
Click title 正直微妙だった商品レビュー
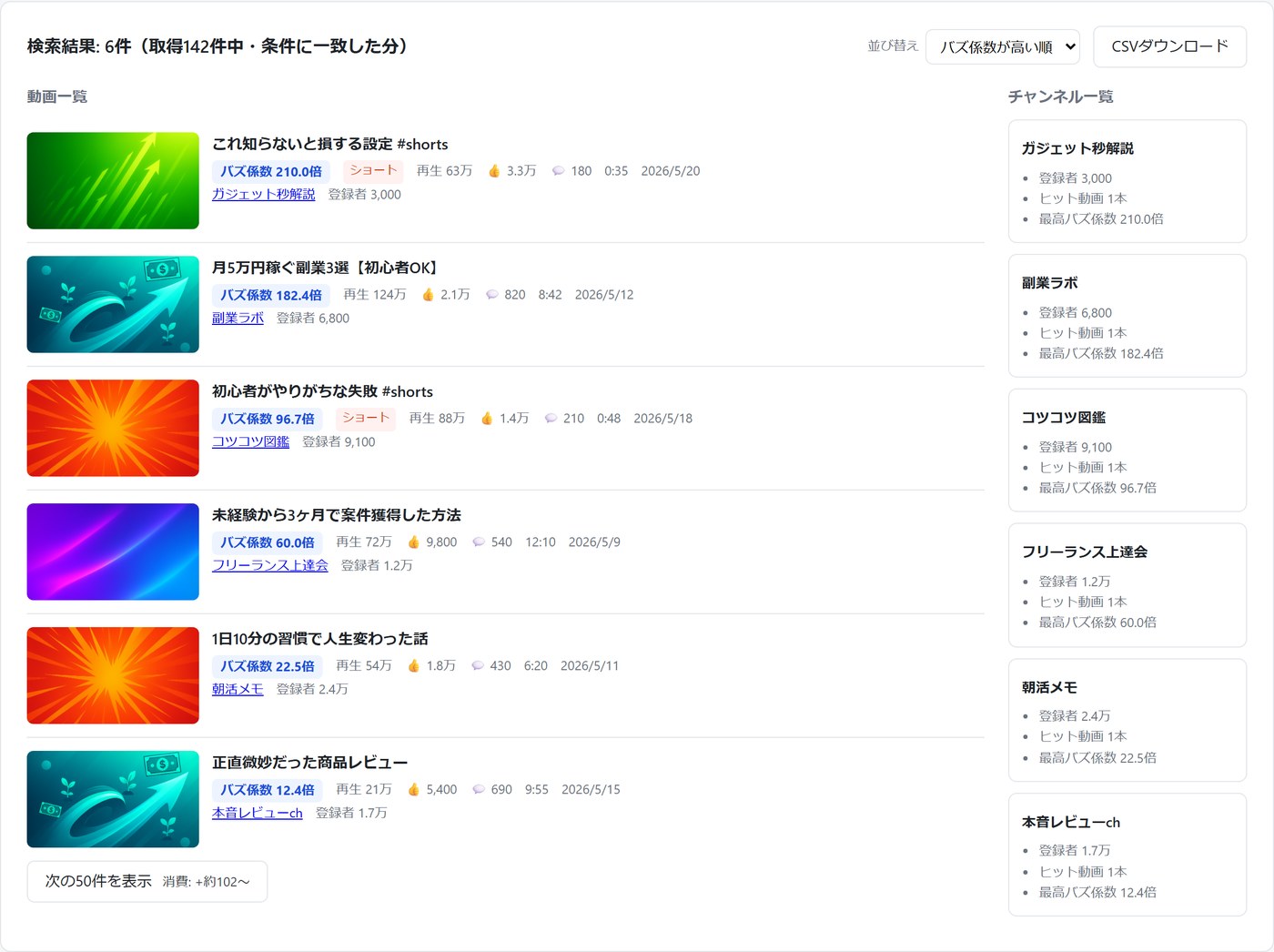click(x=309, y=763)
